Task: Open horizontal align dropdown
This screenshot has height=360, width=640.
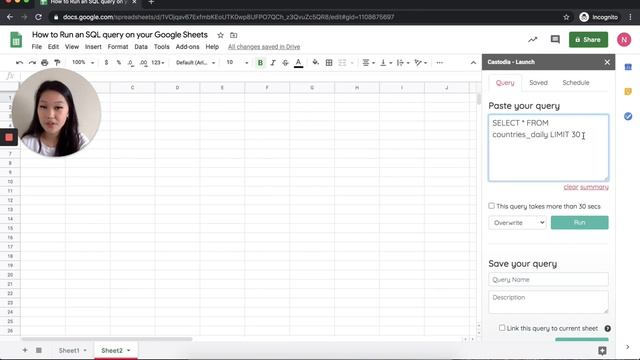Action: point(368,63)
